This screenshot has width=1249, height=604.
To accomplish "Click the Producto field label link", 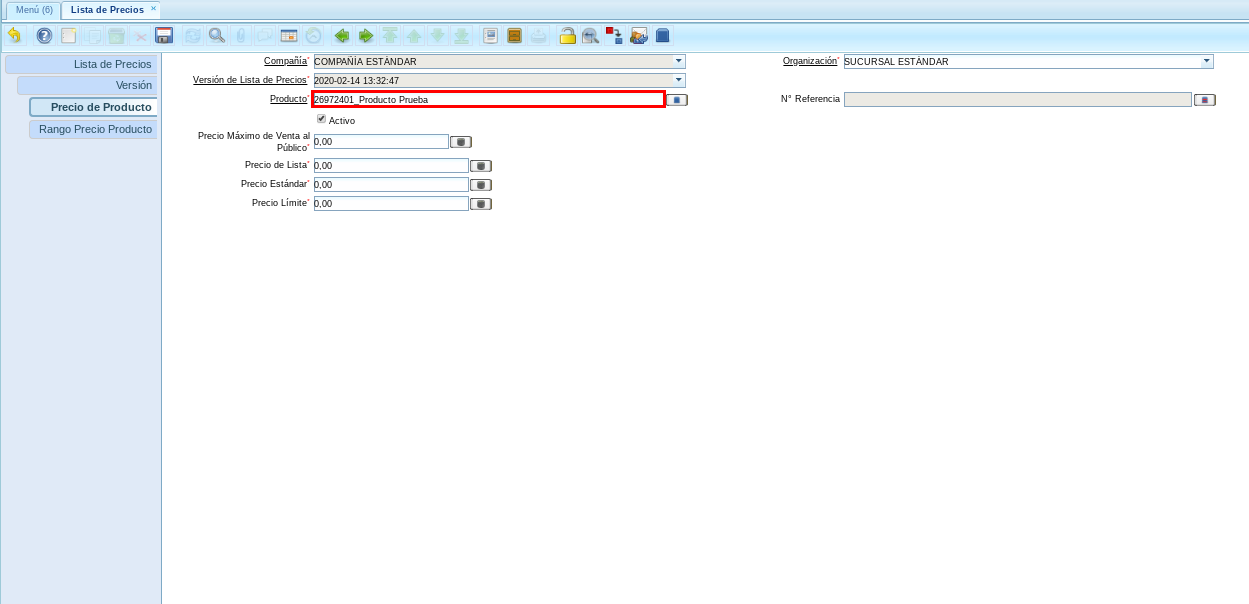I will coord(288,99).
